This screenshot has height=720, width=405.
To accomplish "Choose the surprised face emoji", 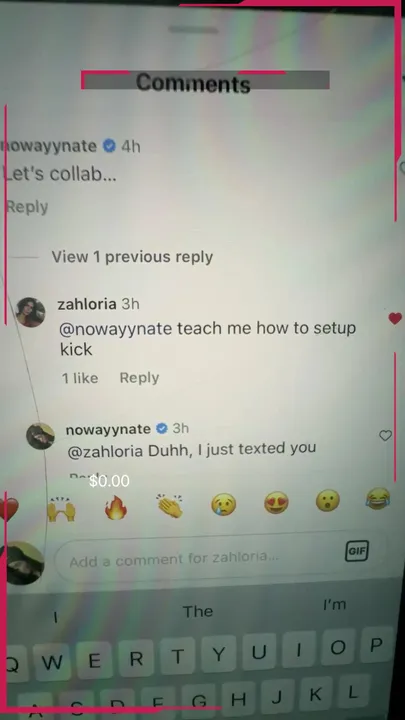I will (x=328, y=501).
